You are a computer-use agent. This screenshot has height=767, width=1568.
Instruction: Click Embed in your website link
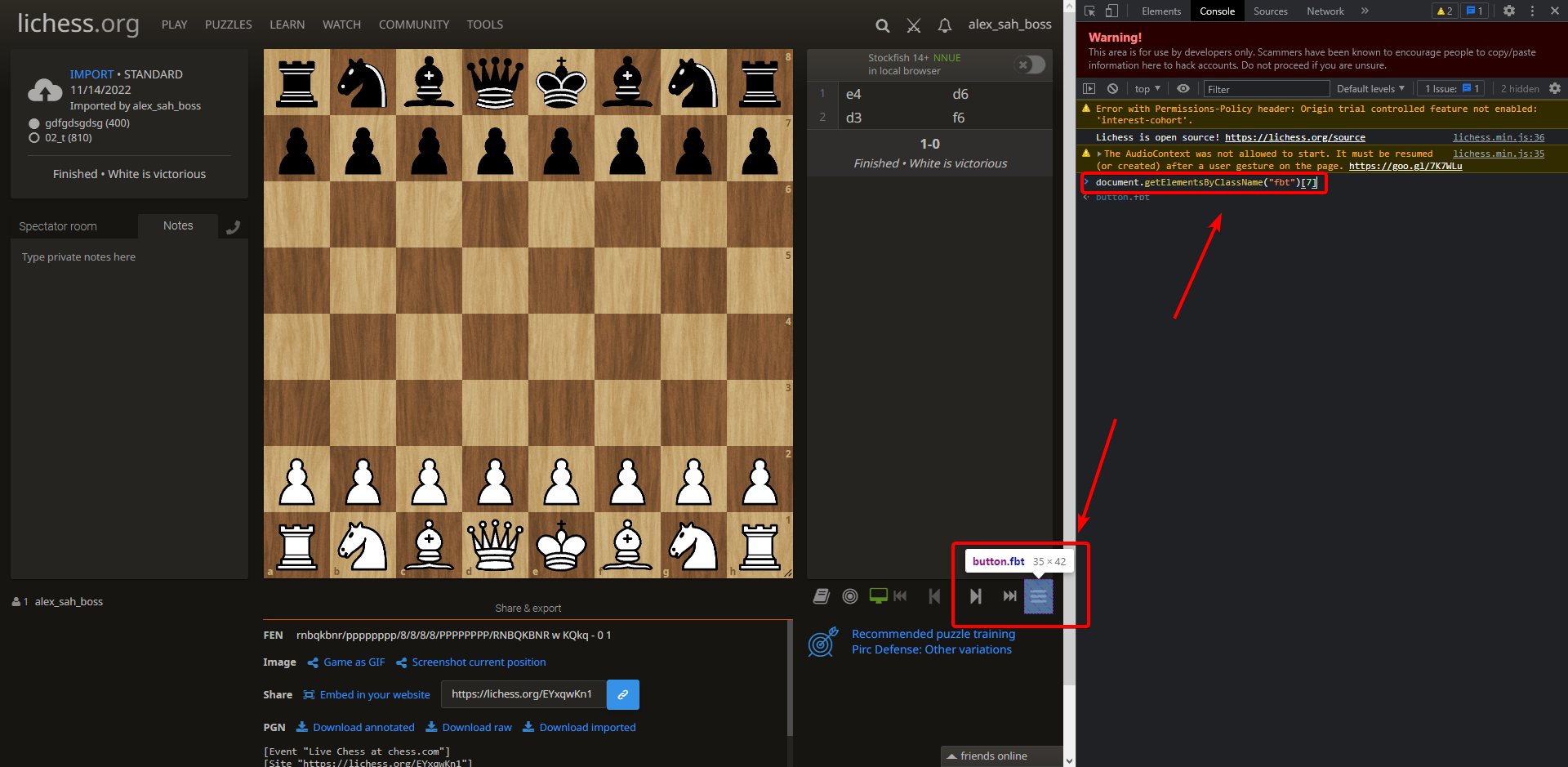pos(367,695)
